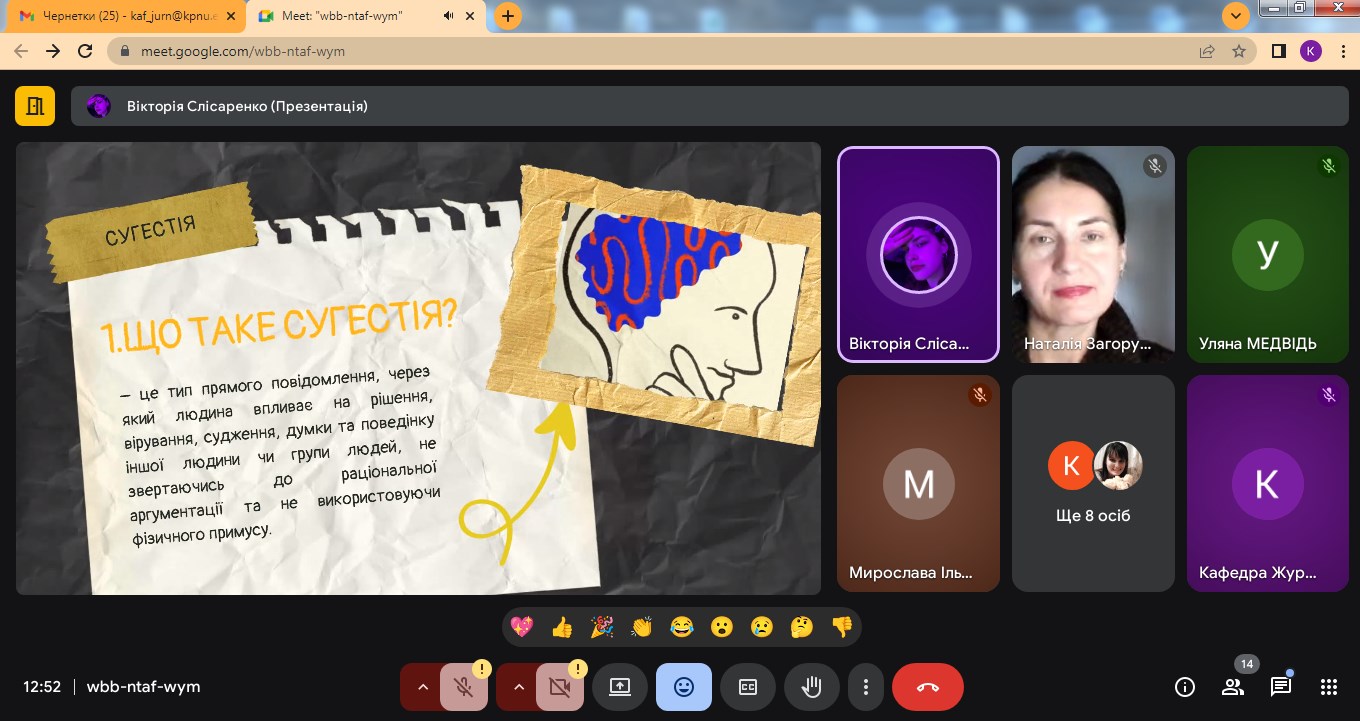Open the Activities grid icon

pyautogui.click(x=1328, y=687)
